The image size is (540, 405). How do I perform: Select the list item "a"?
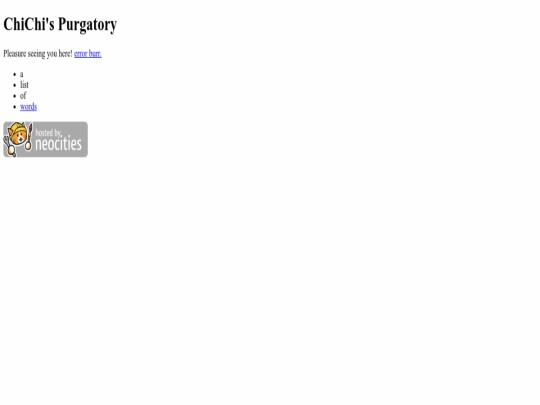22,74
